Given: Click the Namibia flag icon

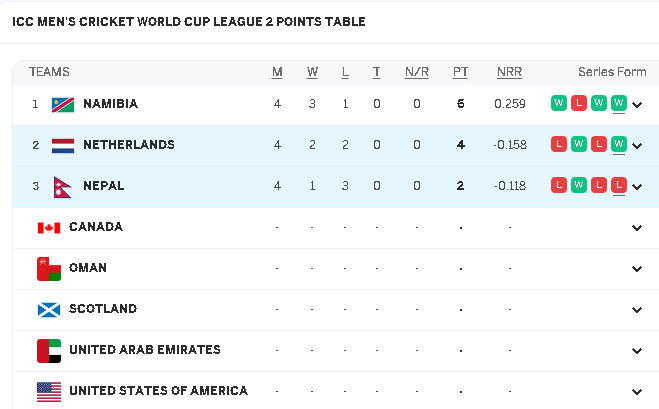Looking at the screenshot, I should 63,104.
